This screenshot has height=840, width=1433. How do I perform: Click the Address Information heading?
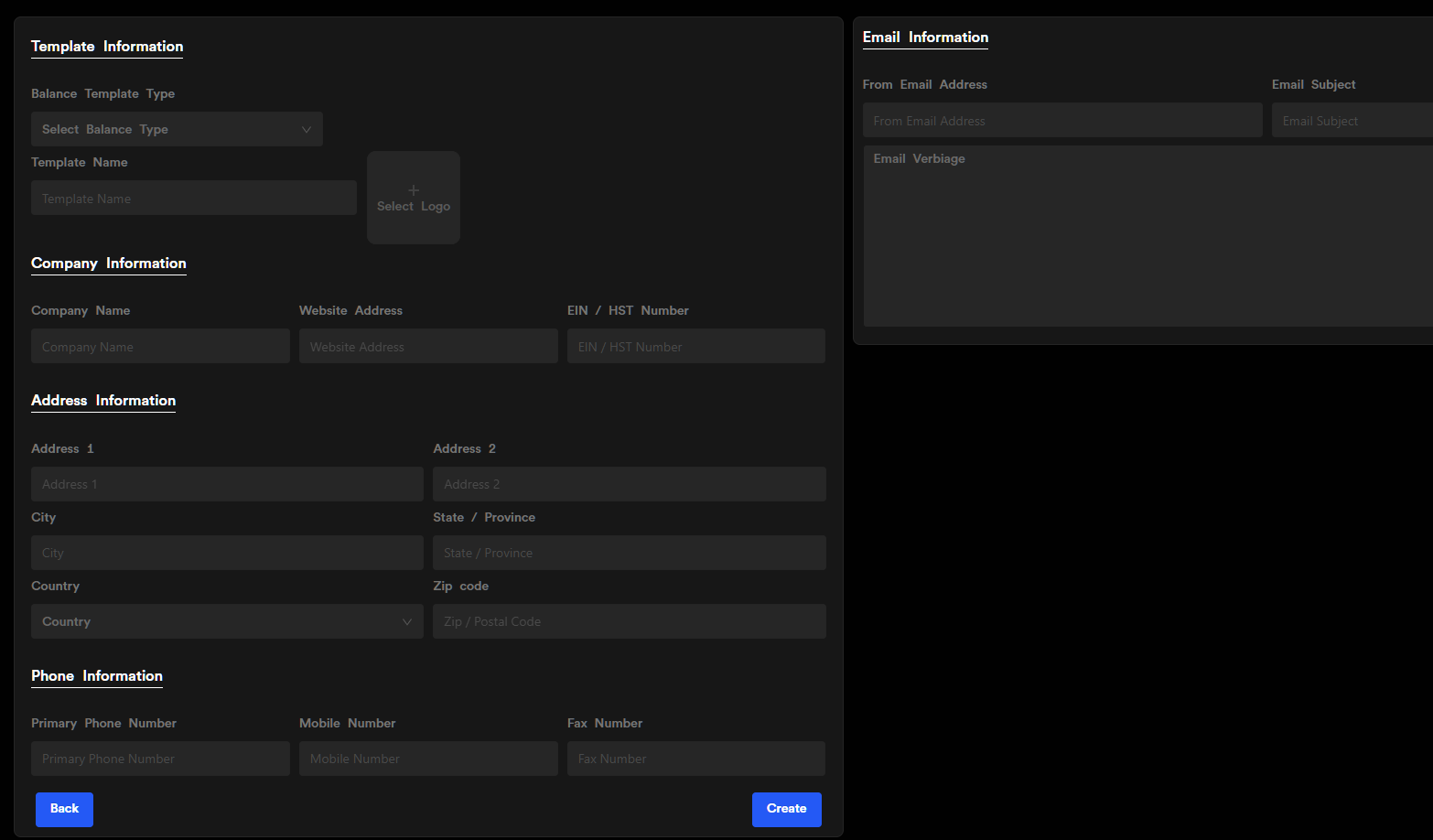(103, 401)
